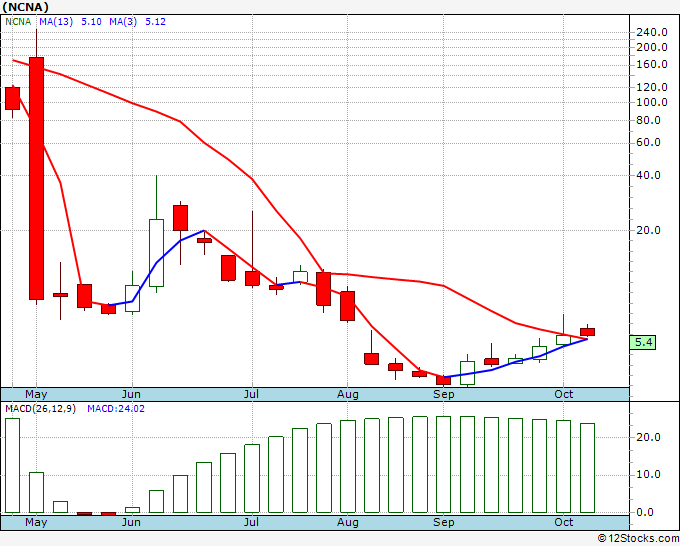
Task: Click the 0.0 label on MACD axis
Action: click(645, 512)
